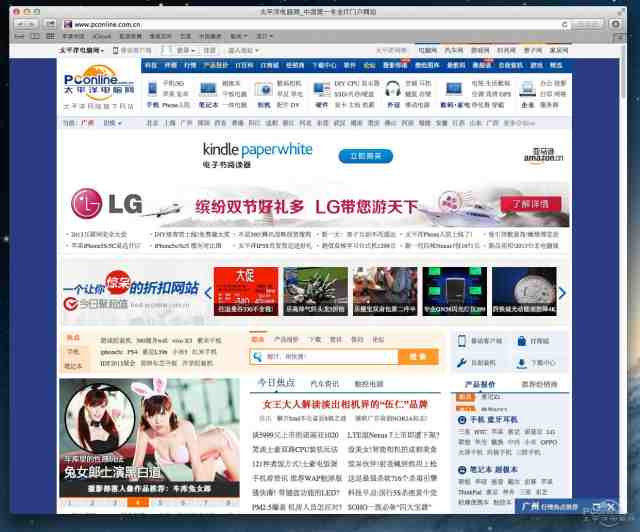Click the Kindle 立即购买 button

tap(366, 156)
